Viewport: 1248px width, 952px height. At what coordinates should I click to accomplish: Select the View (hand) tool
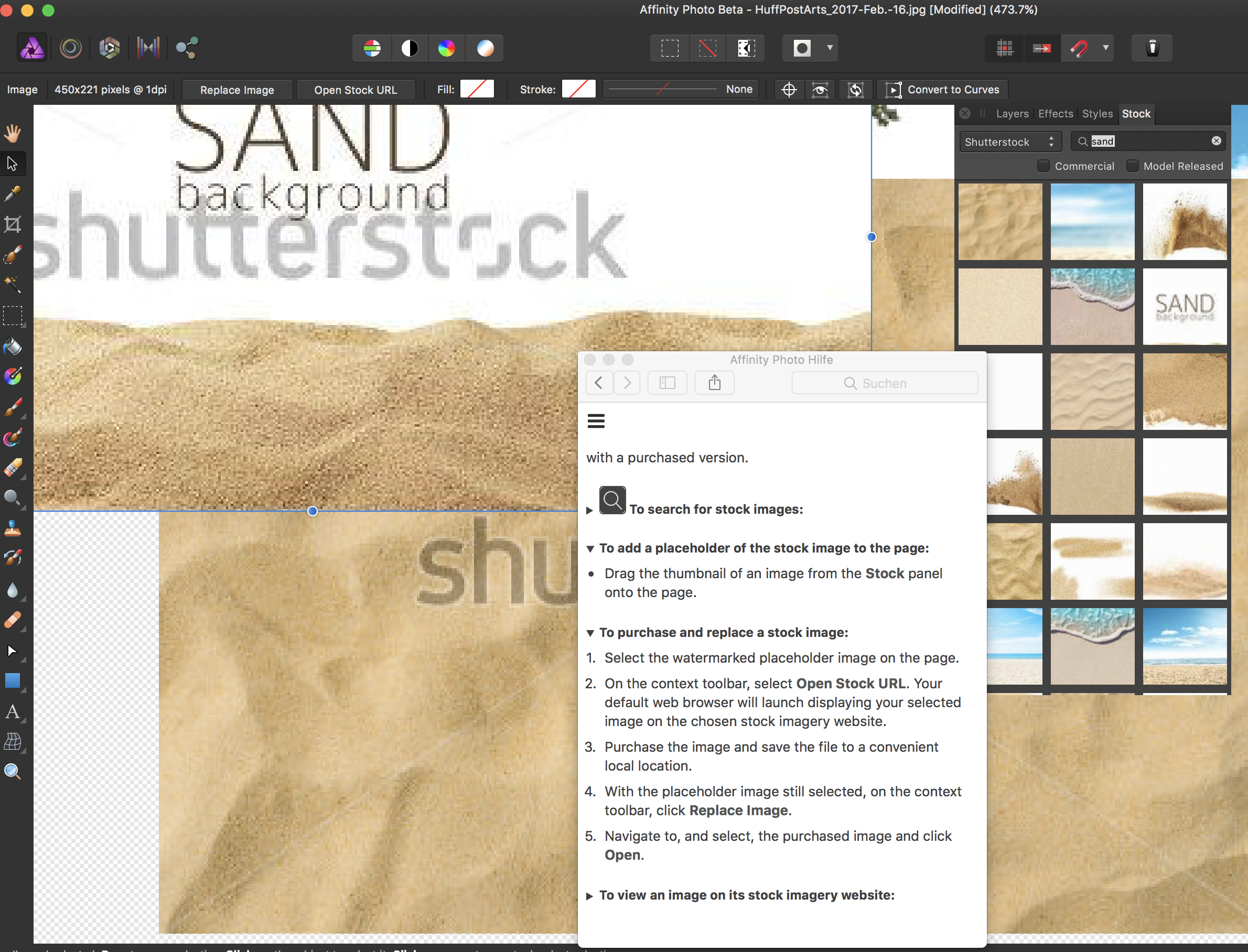click(13, 133)
